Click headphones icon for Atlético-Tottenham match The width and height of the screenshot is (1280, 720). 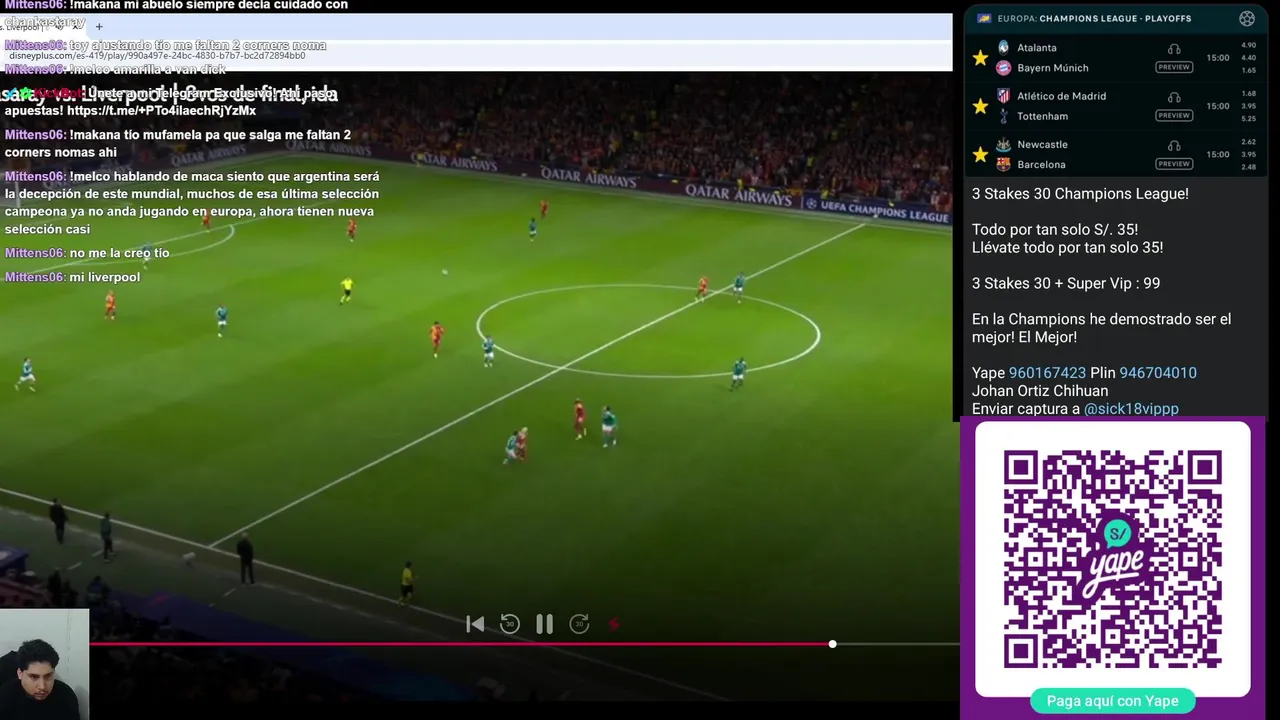[1174, 97]
